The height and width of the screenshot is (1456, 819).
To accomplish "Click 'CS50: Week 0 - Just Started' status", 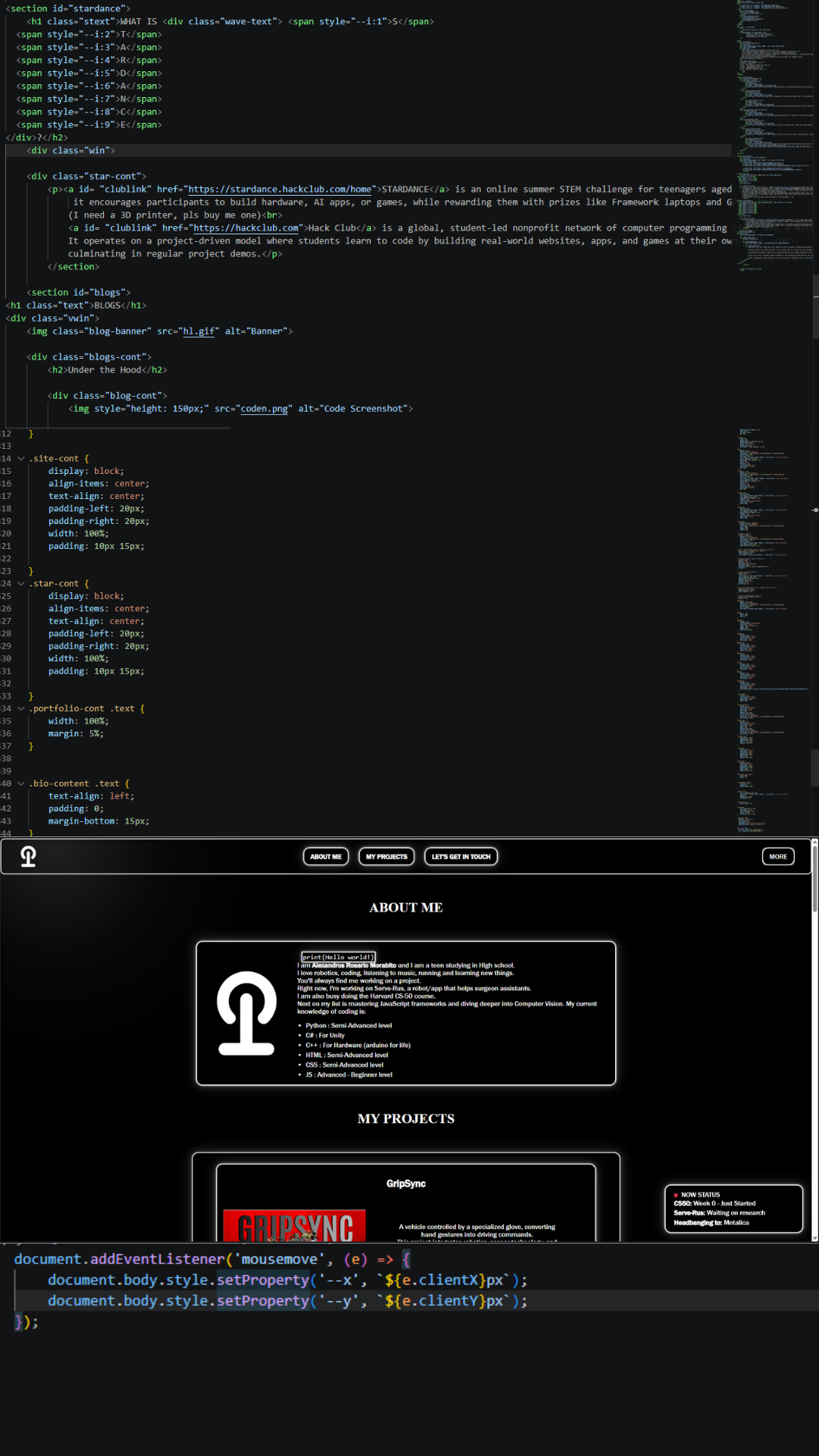I will pos(714,1203).
